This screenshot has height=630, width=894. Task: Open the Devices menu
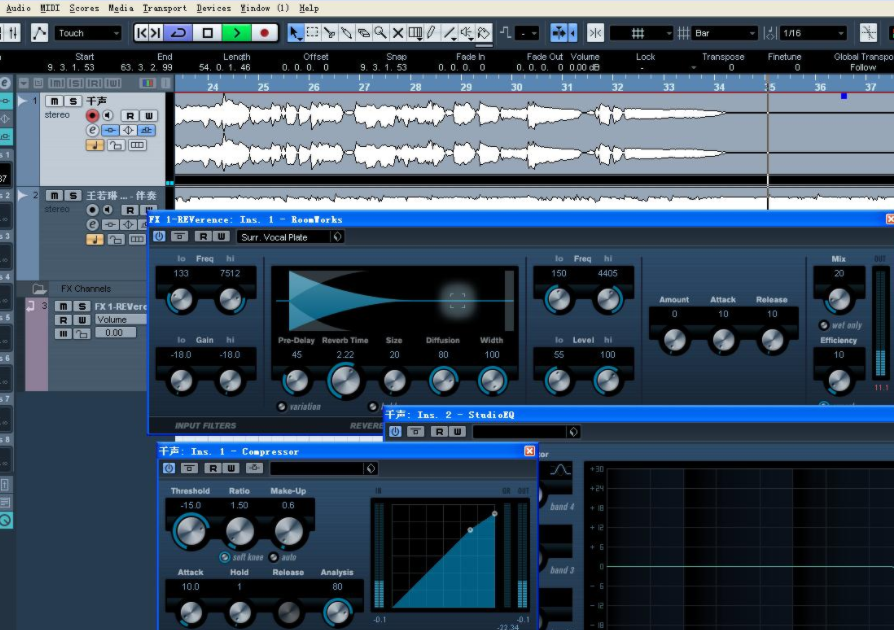pyautogui.click(x=213, y=8)
